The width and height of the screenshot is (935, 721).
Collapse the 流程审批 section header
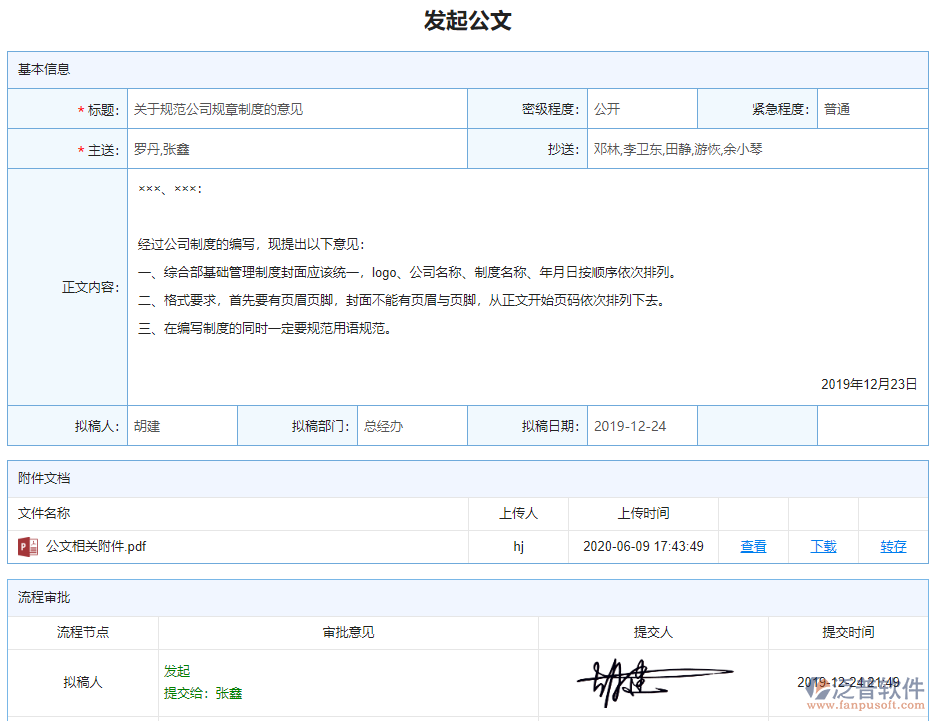(44, 598)
